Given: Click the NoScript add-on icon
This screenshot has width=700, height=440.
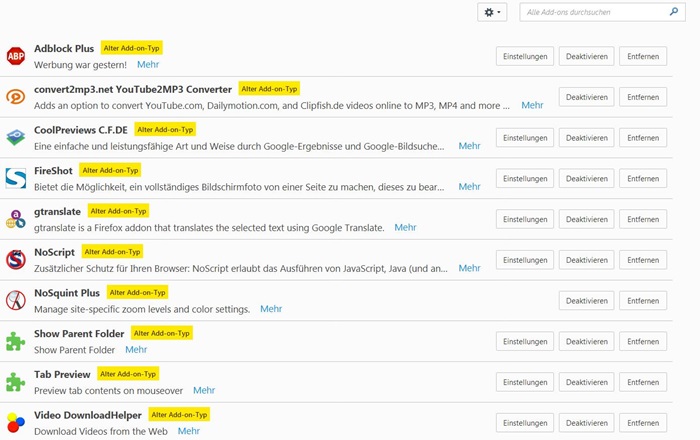Looking at the screenshot, I should [x=15, y=260].
